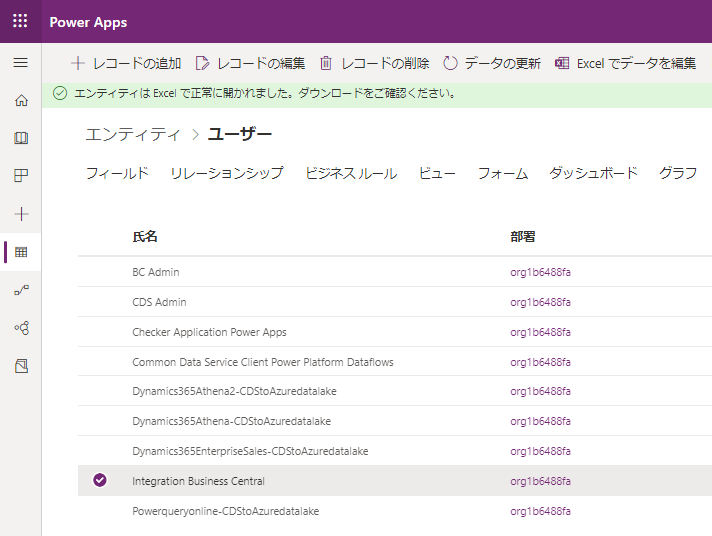This screenshot has height=536, width=712.
Task: Sort by the 部署 column header
Action: coord(523,237)
